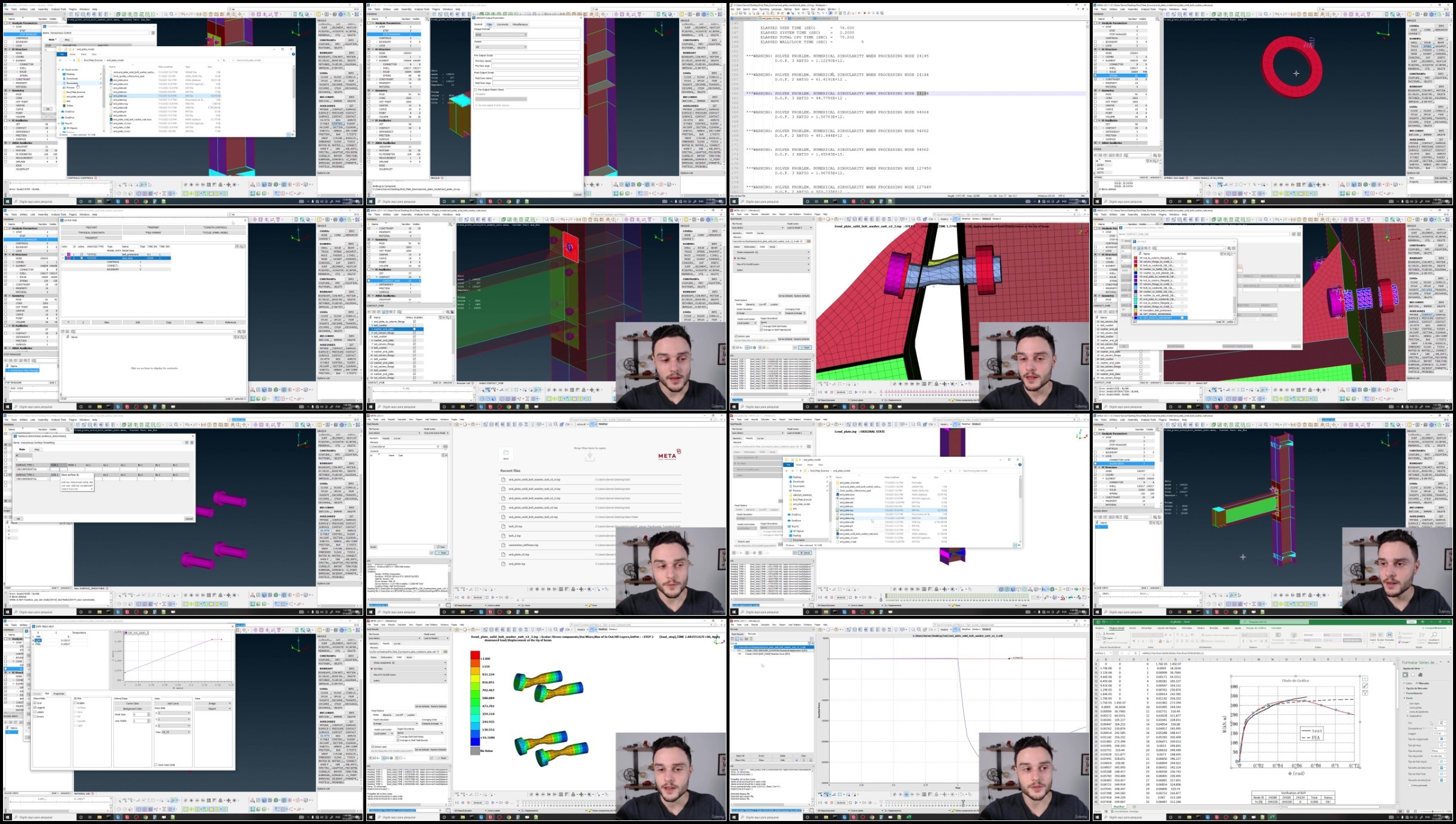Open connection_stiffness.inp from META recent files
The width and height of the screenshot is (1456, 824).
coord(524,545)
